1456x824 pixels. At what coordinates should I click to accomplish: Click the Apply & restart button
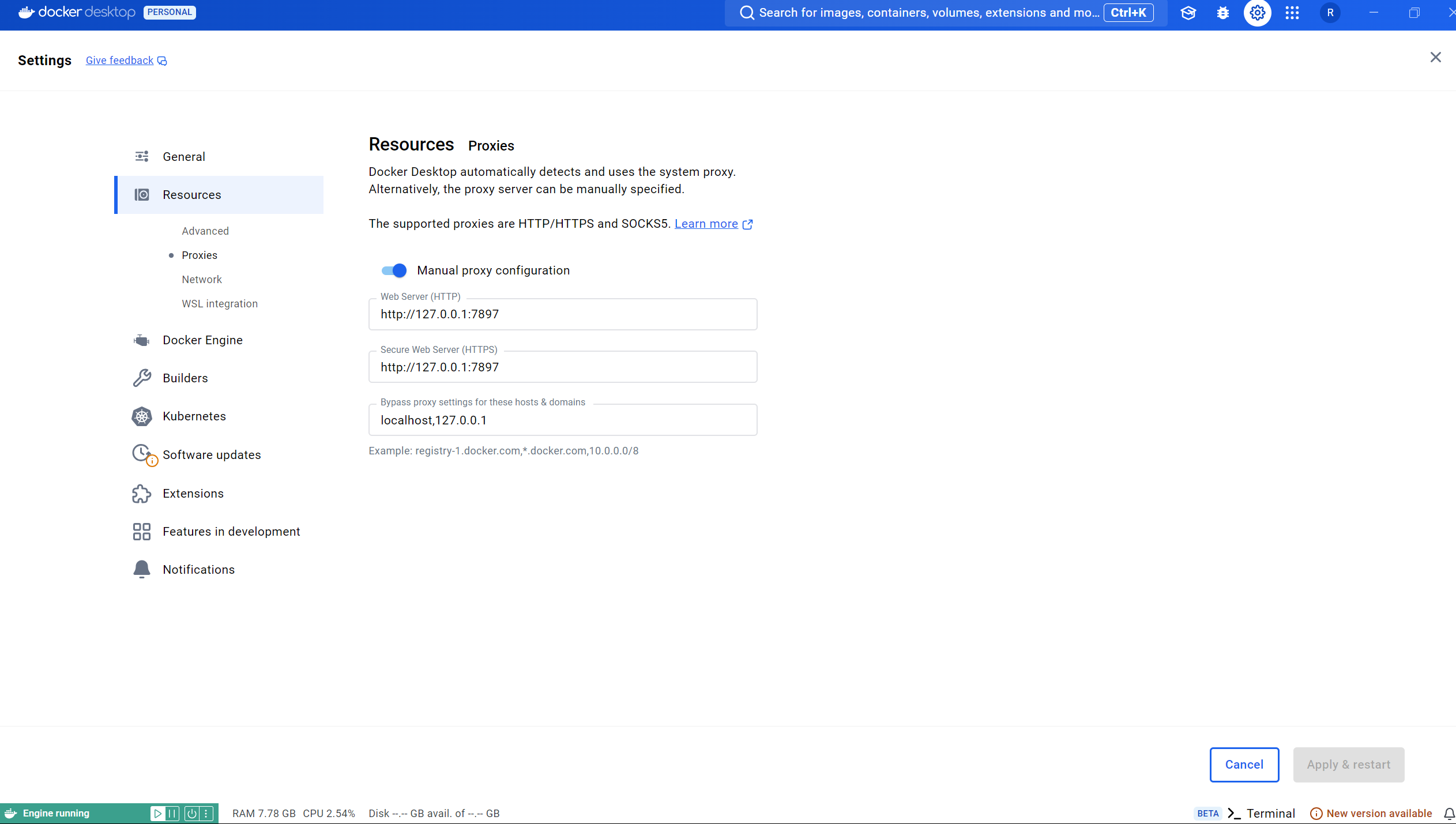tap(1349, 765)
